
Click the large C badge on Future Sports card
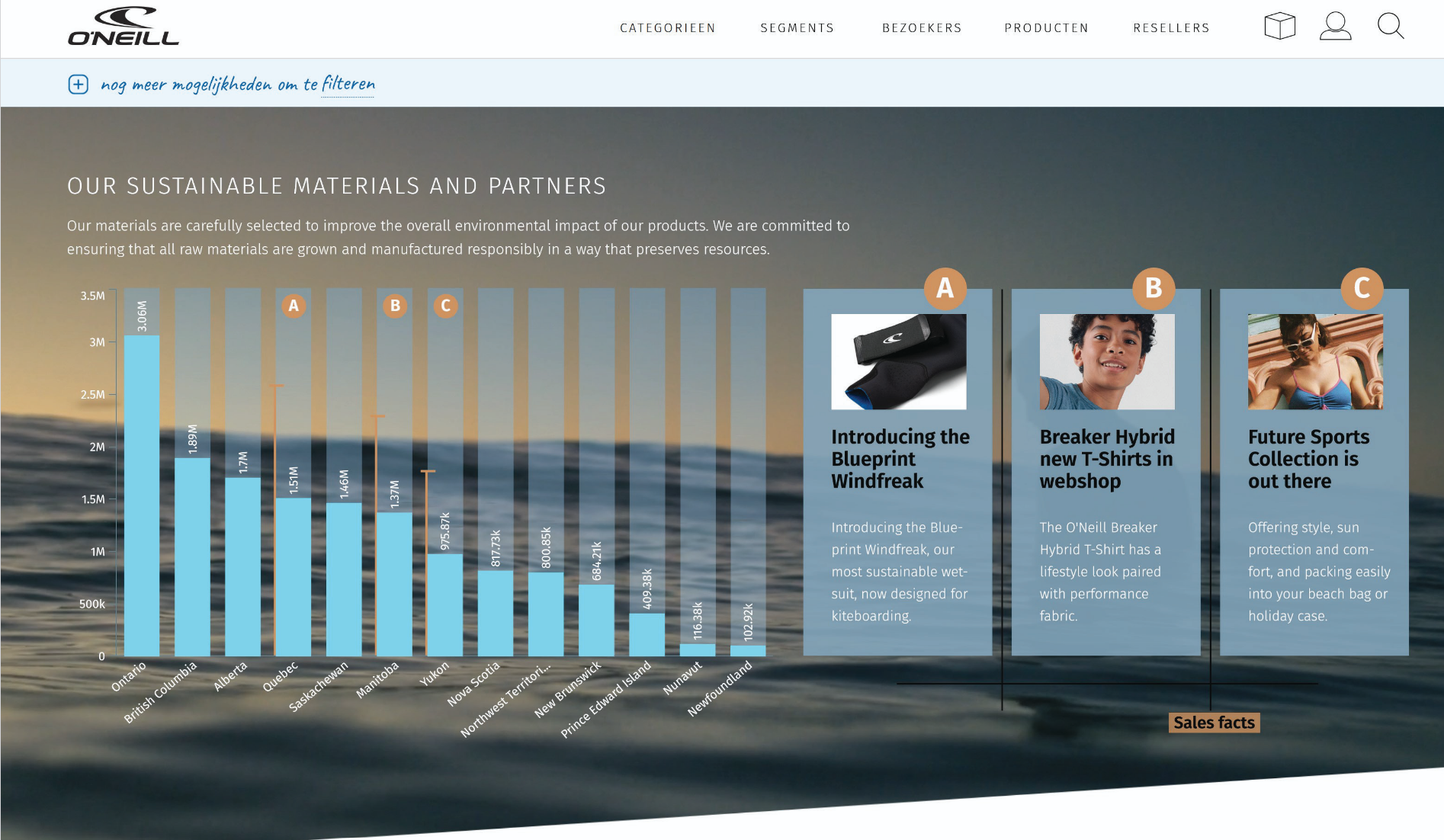pos(1362,288)
